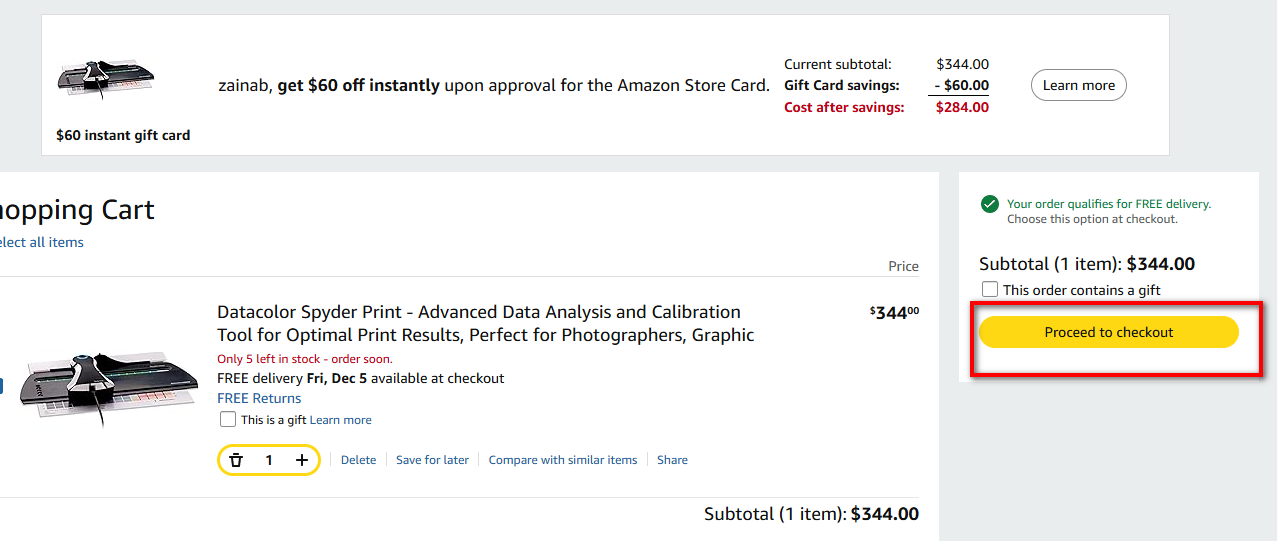Delete the Datacolor Spyder Print item
1278x541 pixels.
click(358, 460)
